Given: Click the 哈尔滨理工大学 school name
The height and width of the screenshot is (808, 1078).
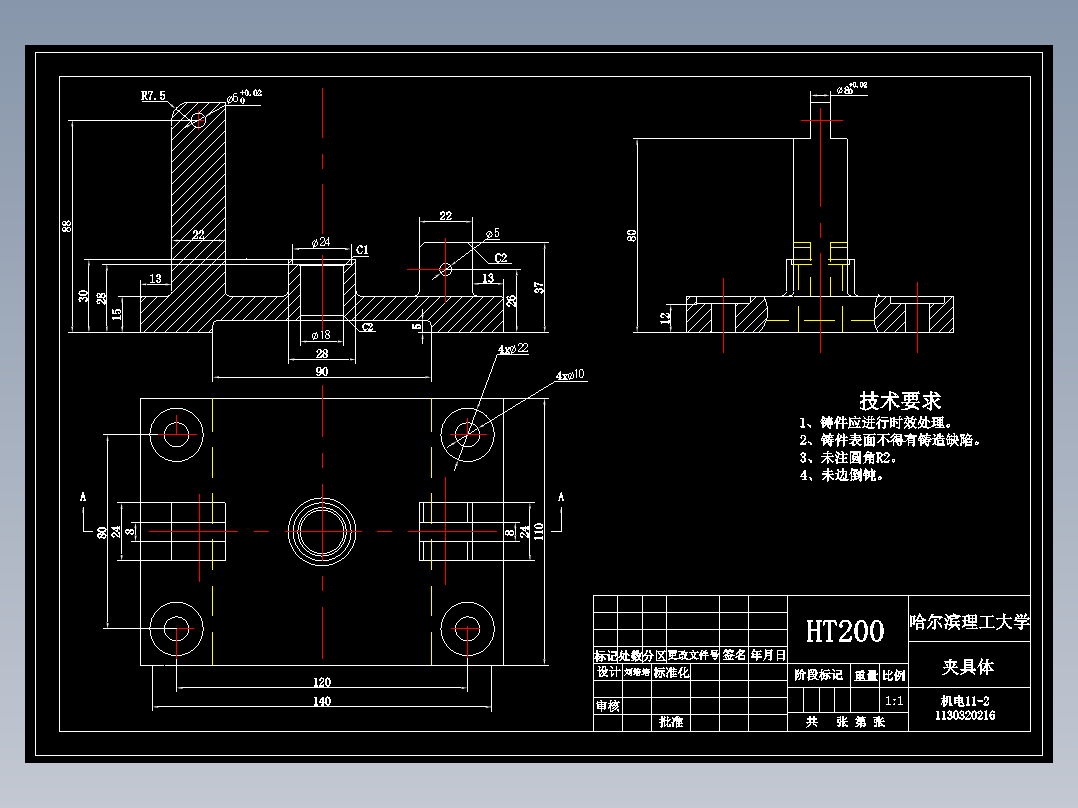Looking at the screenshot, I should click(971, 621).
